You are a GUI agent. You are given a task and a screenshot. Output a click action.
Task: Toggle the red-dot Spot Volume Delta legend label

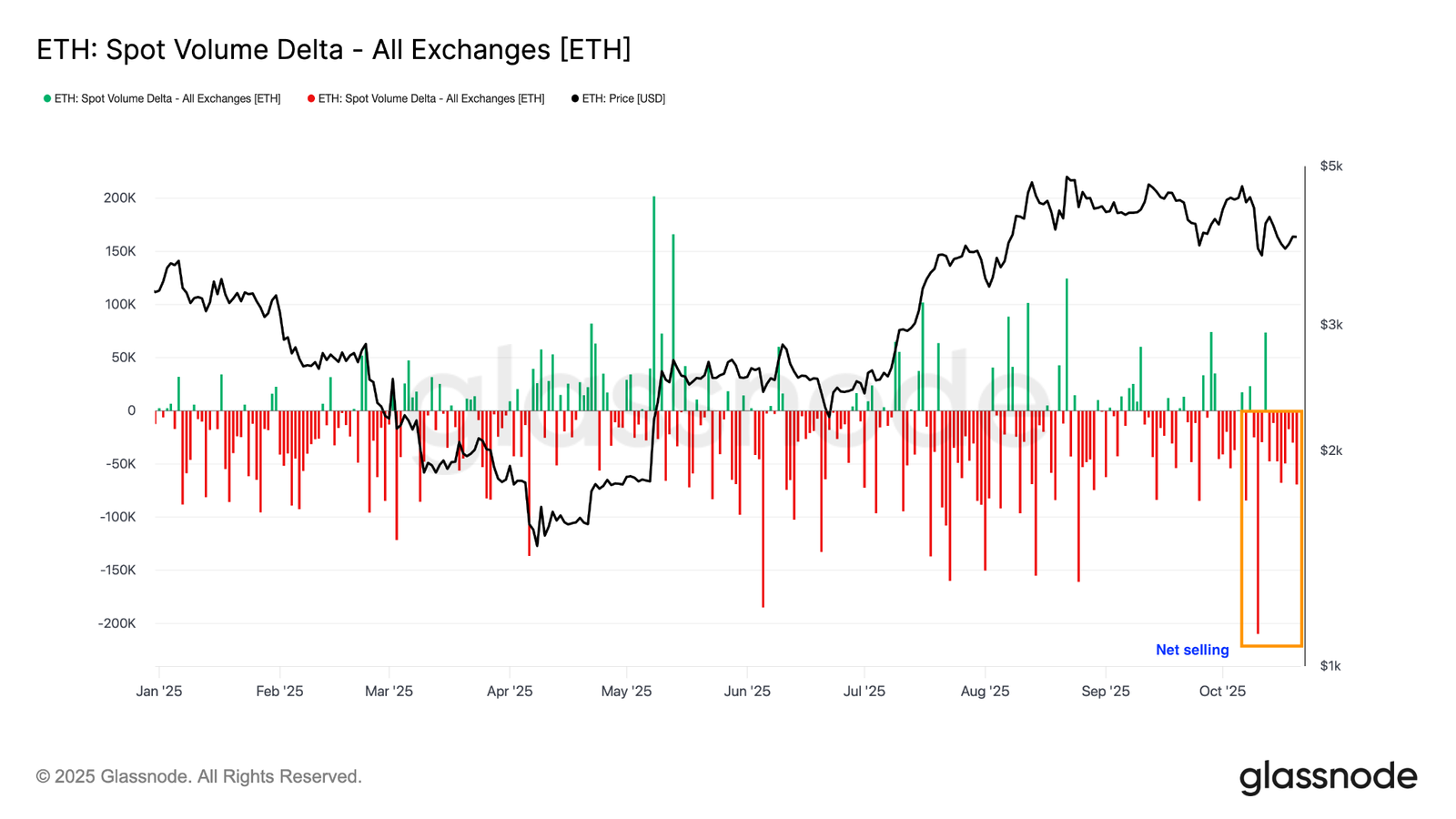pyautogui.click(x=431, y=98)
